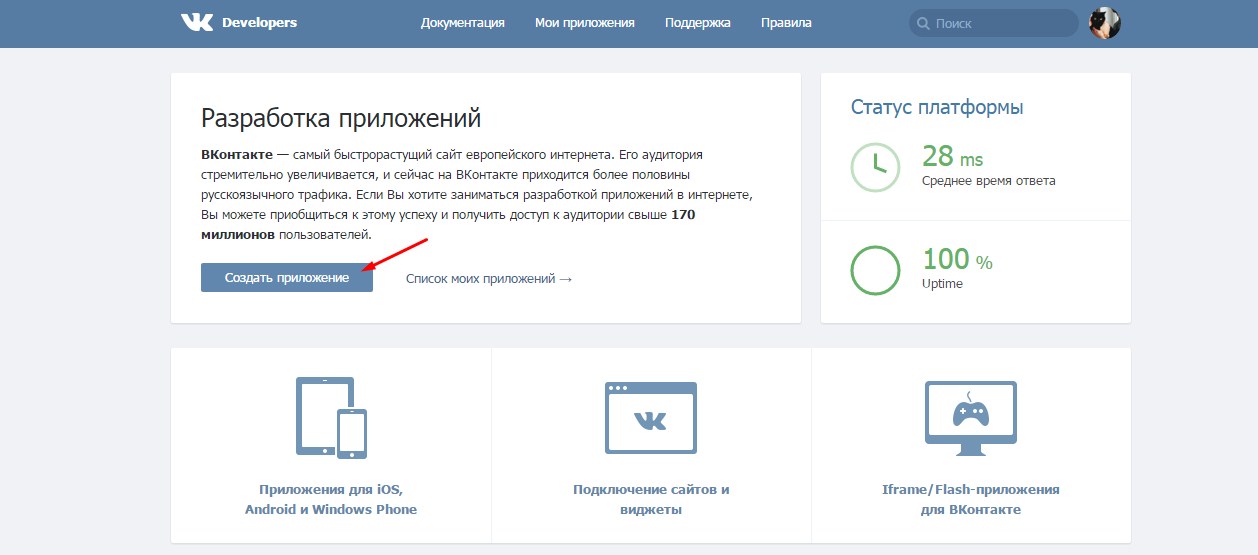Go to the Поддержка section

698,22
